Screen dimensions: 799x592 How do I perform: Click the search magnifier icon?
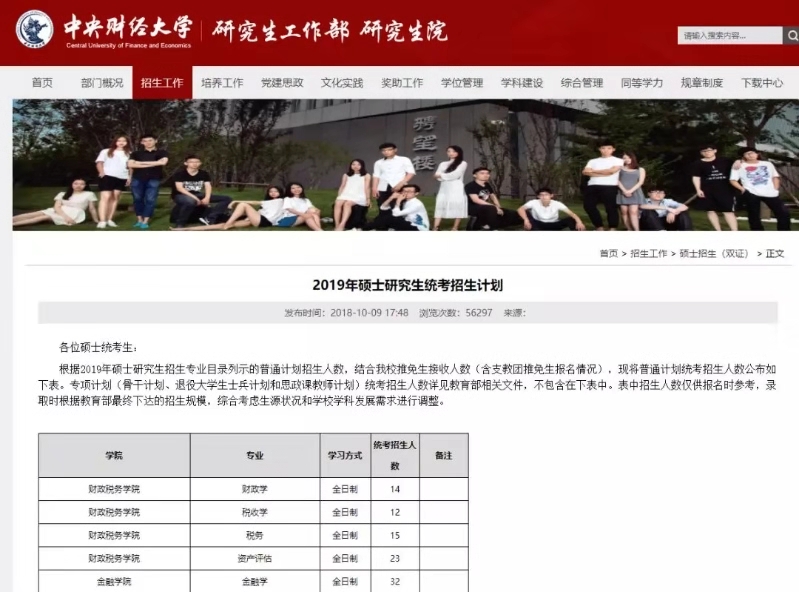point(790,36)
